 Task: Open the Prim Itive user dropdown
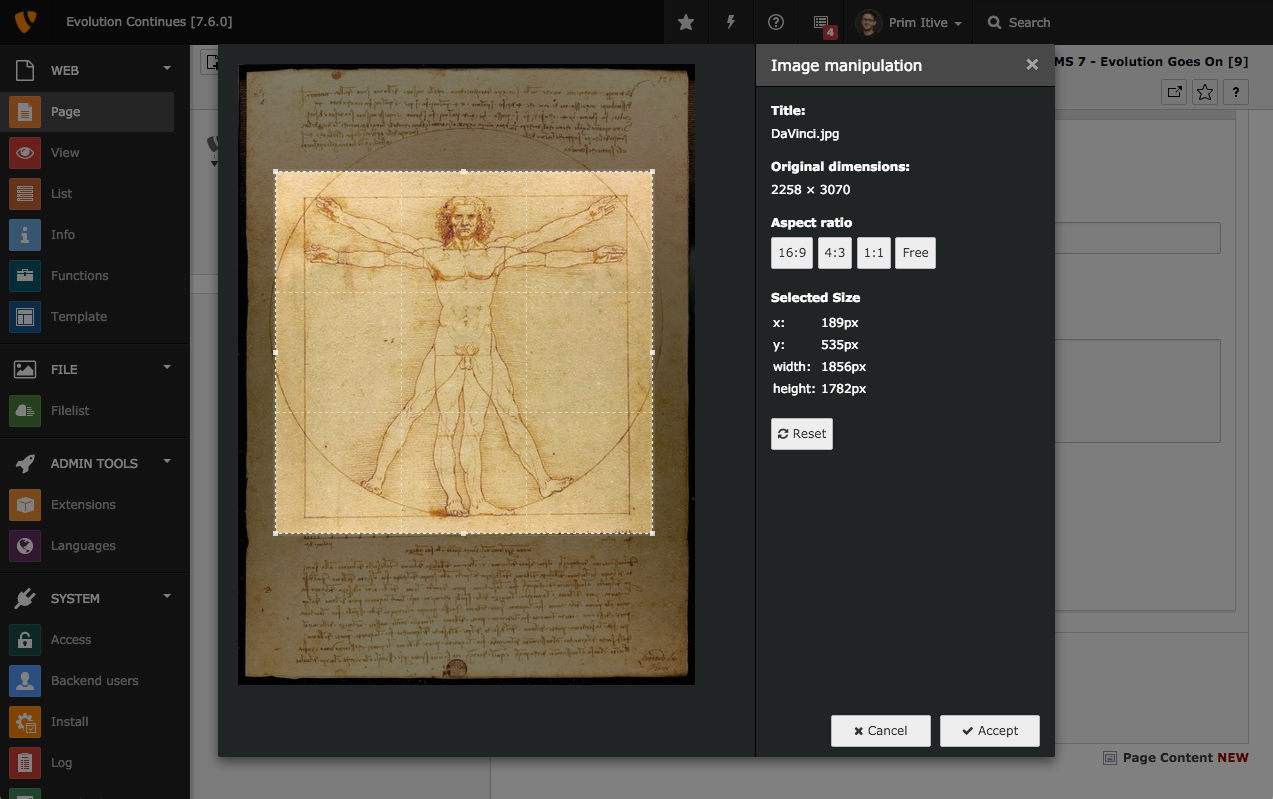tap(911, 22)
